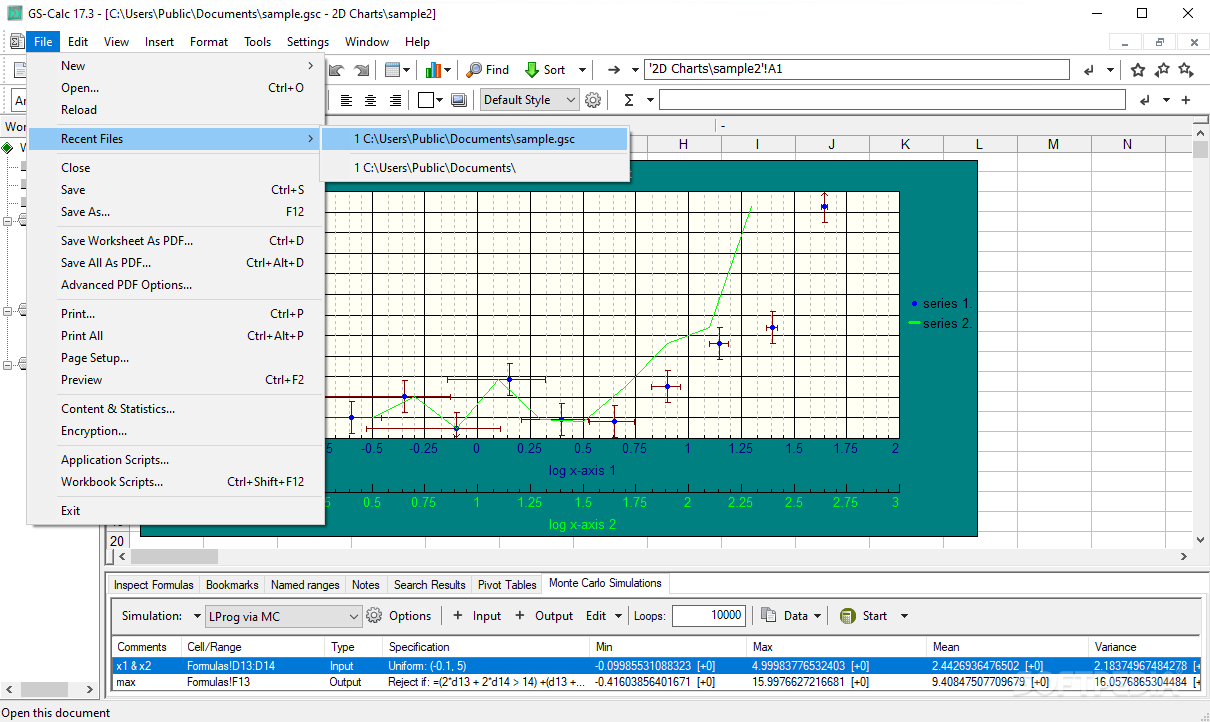Screen dimensions: 1210x722
Task: Open the Sigma functions dropdown arrow
Action: pyautogui.click(x=650, y=100)
